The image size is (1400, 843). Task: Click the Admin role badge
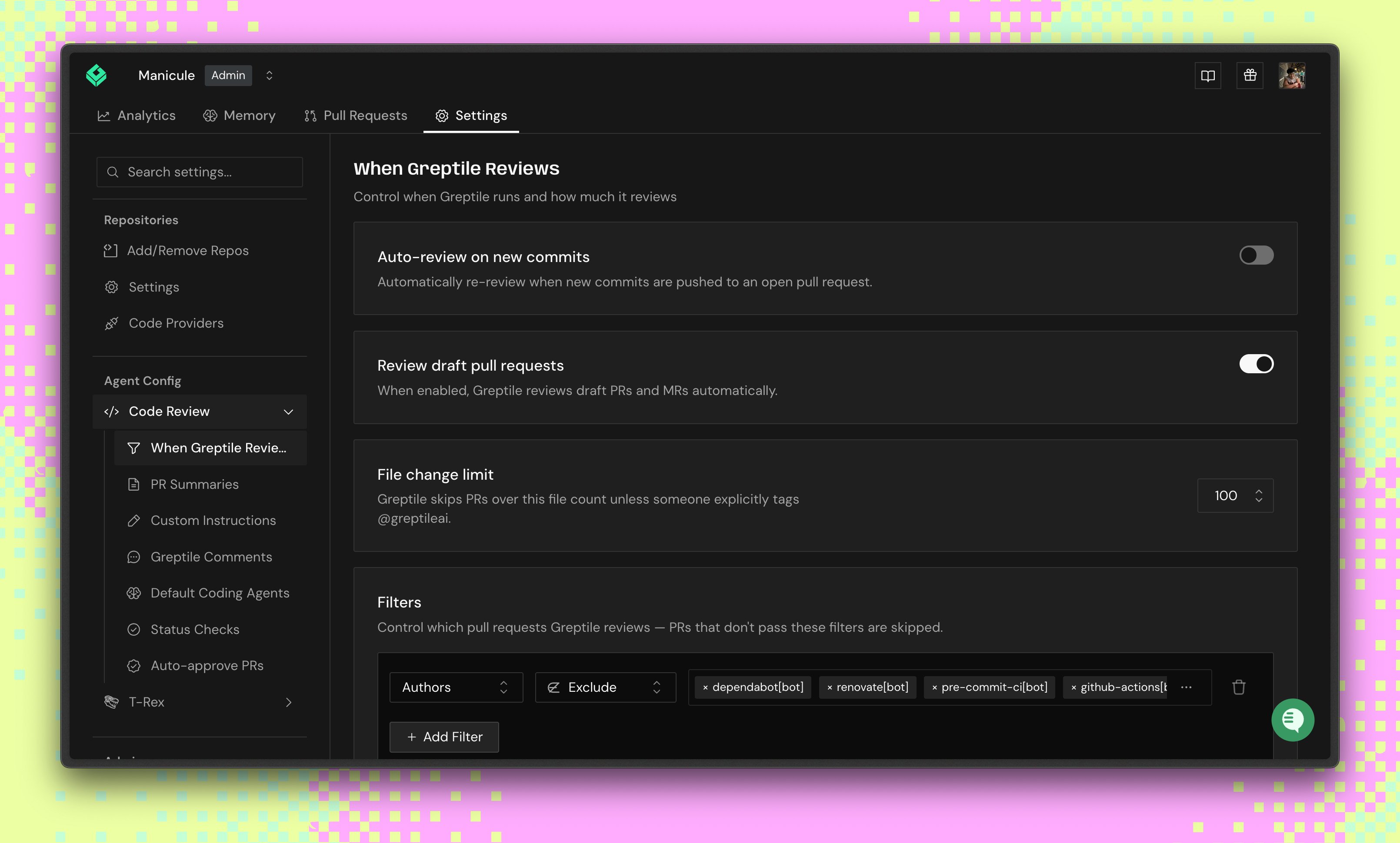[x=228, y=76]
